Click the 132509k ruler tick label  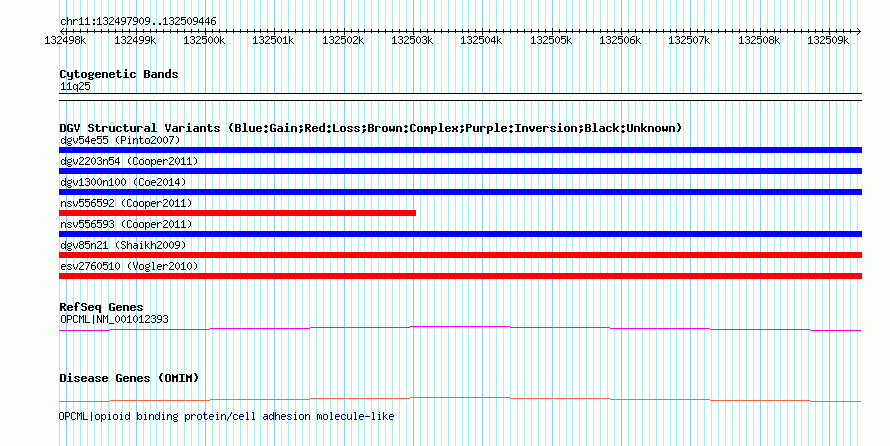[x=828, y=40]
